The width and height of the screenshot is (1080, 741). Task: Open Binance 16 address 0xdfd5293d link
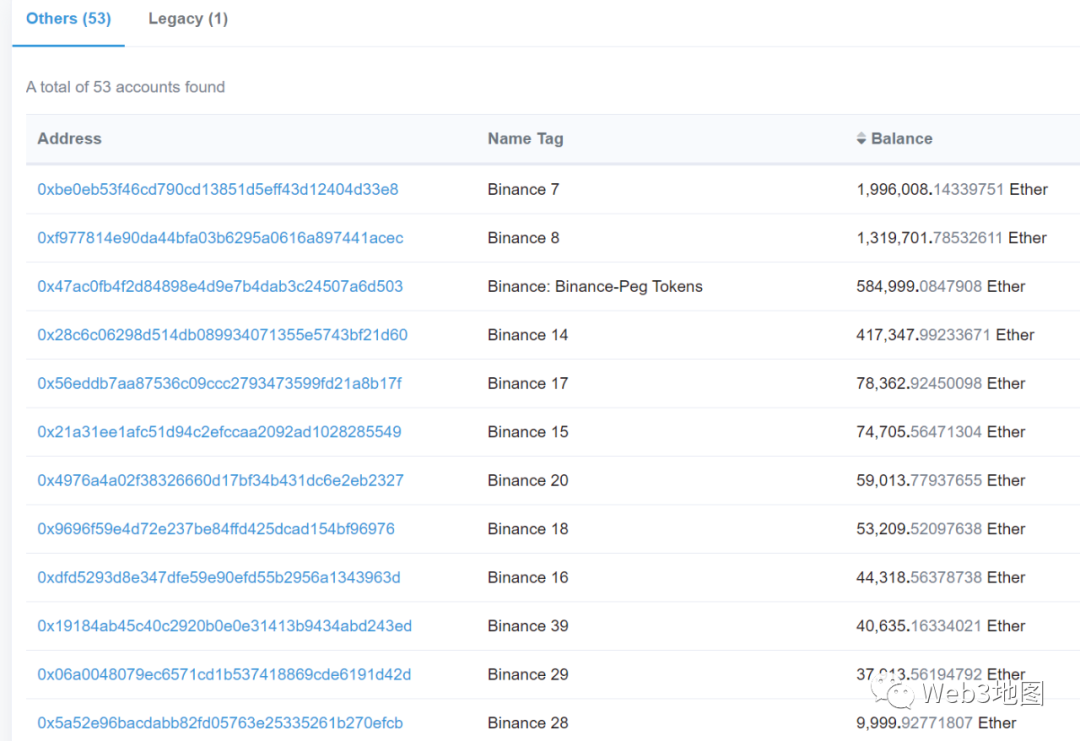click(218, 577)
